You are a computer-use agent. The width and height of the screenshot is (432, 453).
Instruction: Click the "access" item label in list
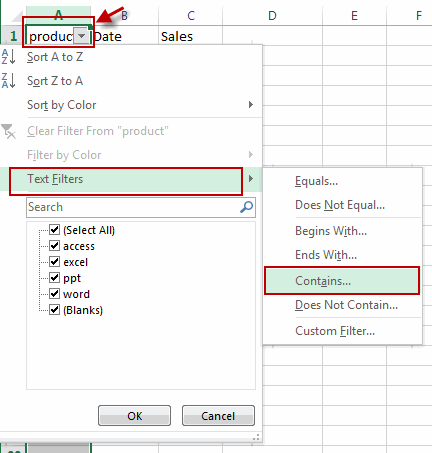point(79,246)
